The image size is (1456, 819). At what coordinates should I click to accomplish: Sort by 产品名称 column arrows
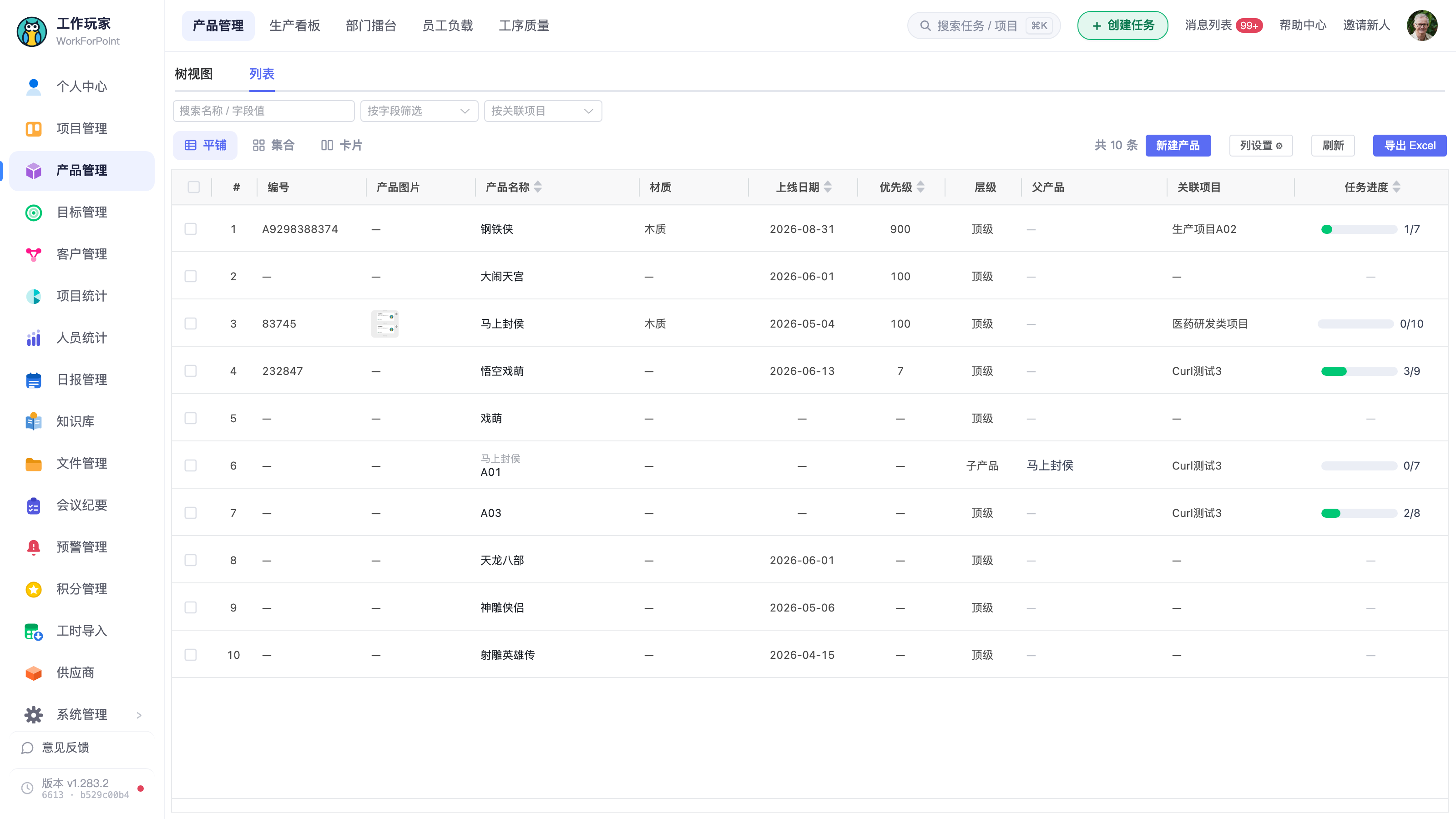pos(537,187)
